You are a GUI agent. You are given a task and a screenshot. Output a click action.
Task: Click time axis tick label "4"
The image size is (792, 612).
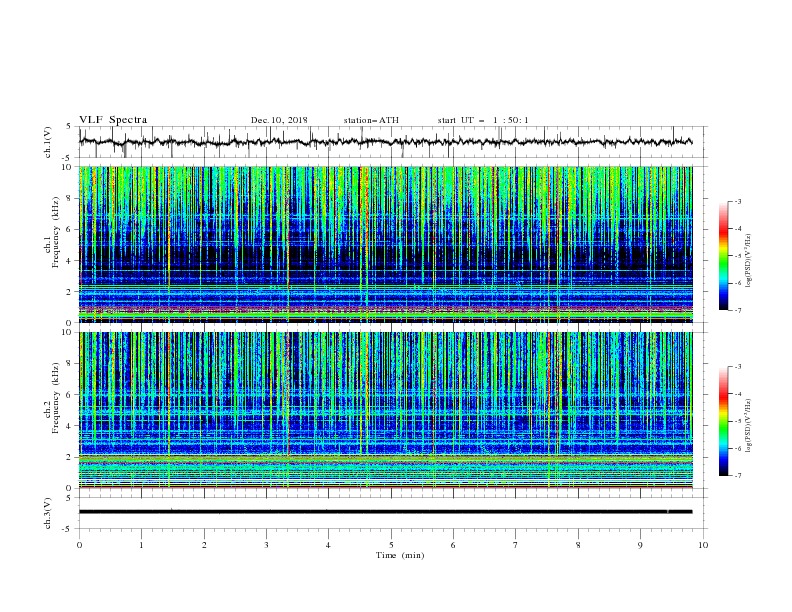(x=329, y=545)
